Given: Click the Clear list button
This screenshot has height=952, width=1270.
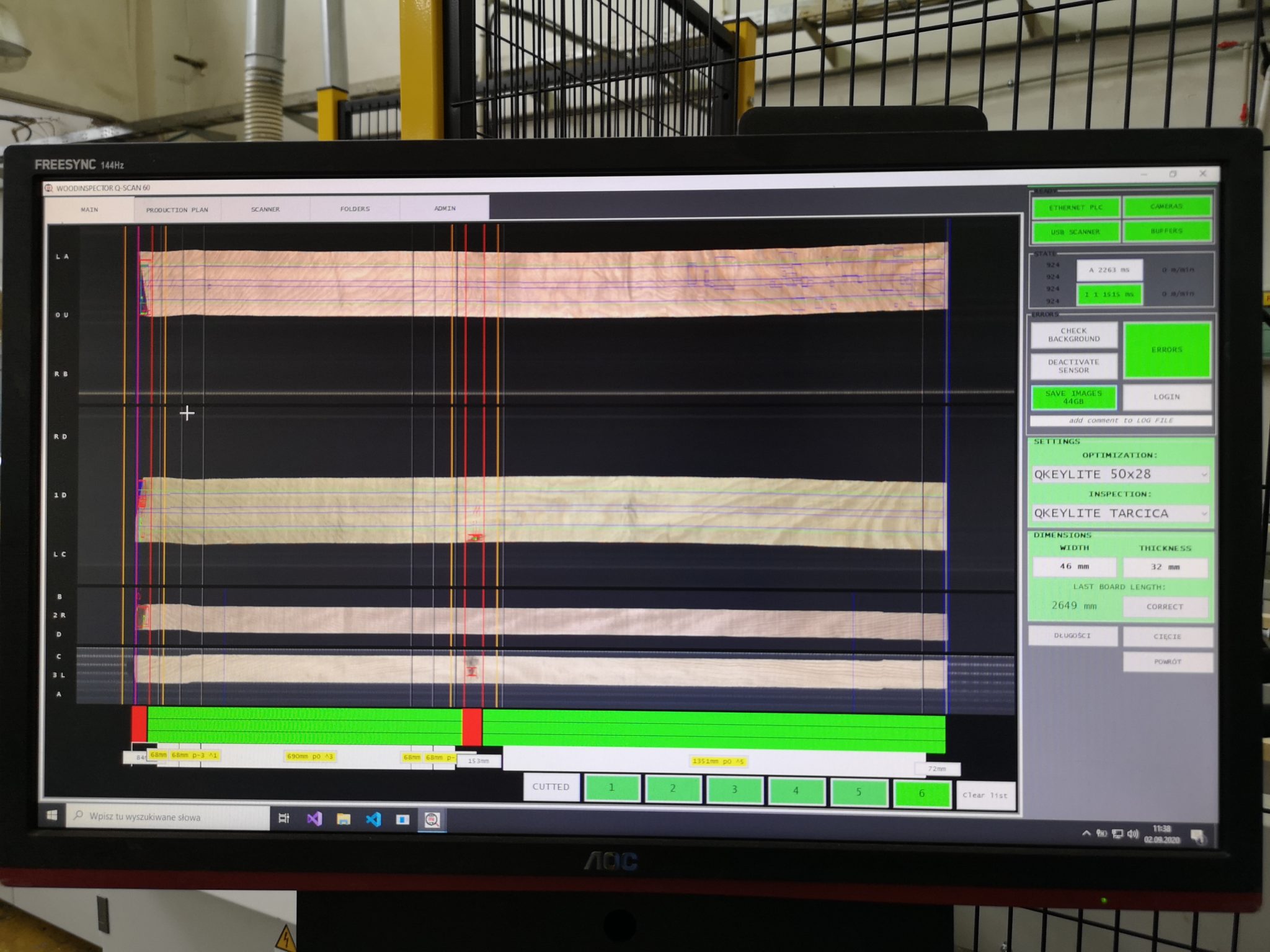Looking at the screenshot, I should click(x=985, y=795).
